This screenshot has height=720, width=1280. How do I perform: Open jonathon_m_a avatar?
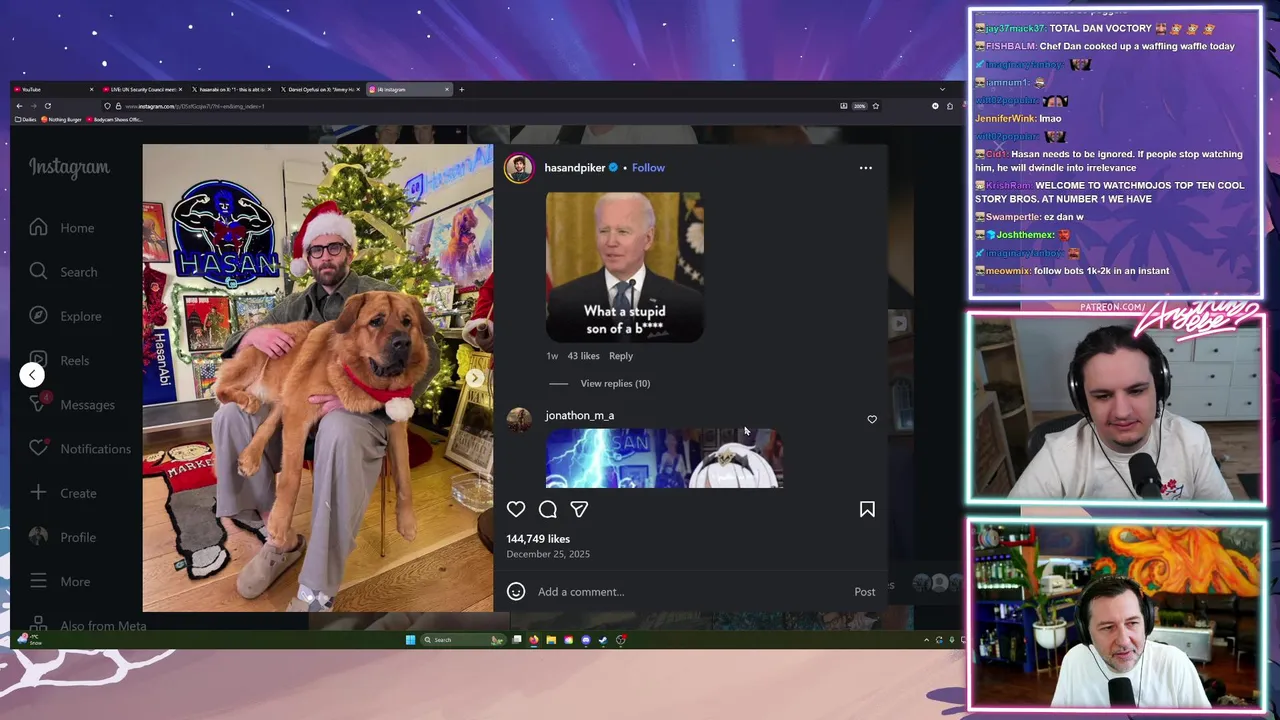coord(519,419)
